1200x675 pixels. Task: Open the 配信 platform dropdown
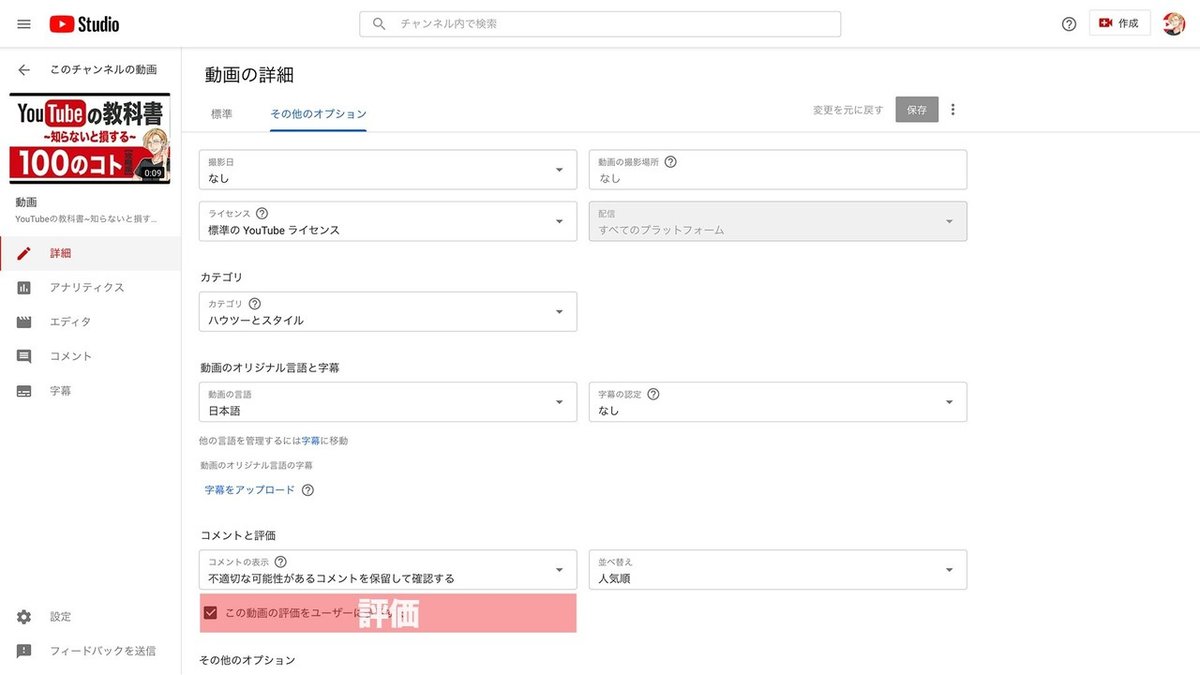click(778, 221)
